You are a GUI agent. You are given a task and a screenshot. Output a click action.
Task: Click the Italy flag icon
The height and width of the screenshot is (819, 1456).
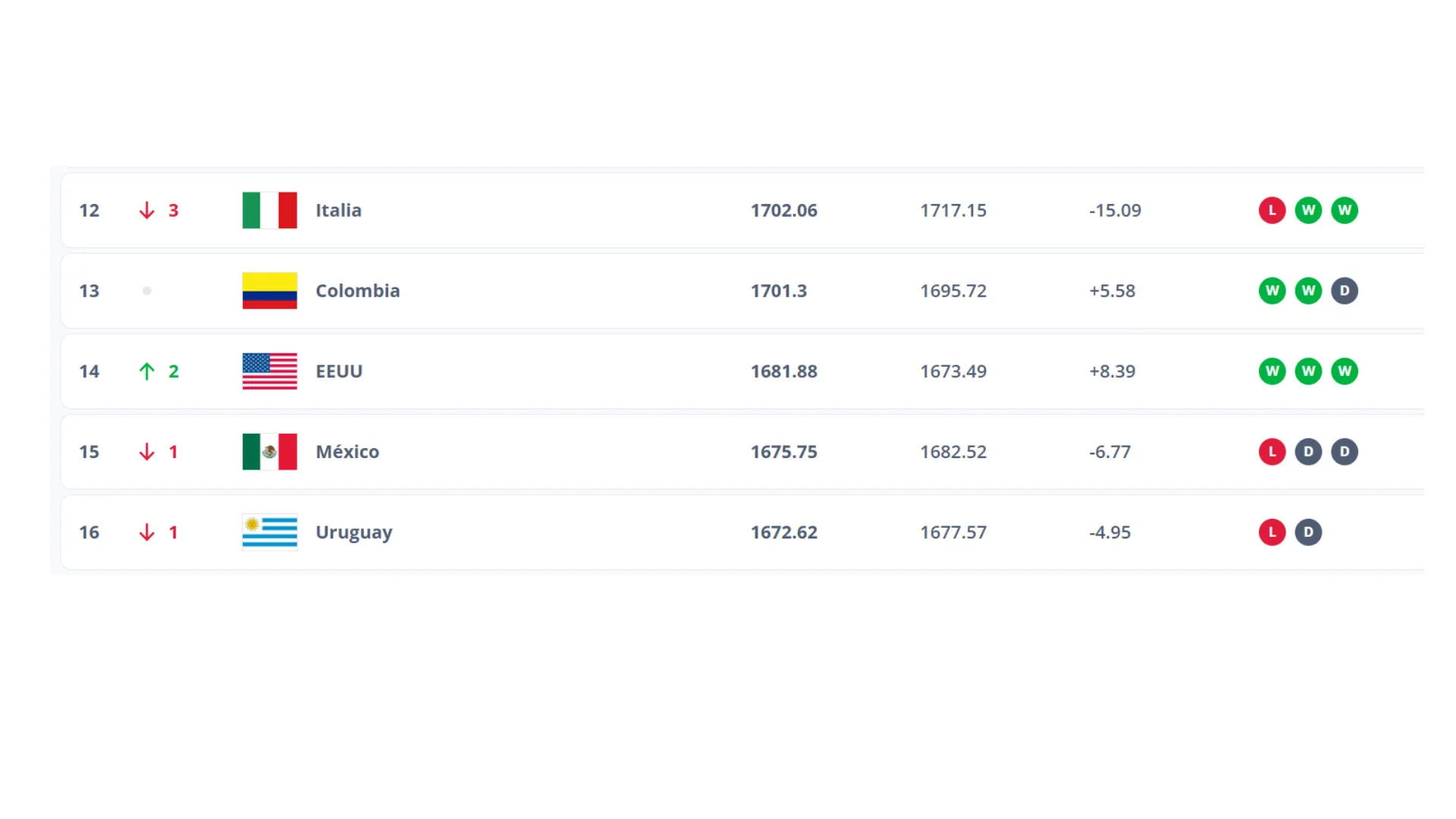269,210
